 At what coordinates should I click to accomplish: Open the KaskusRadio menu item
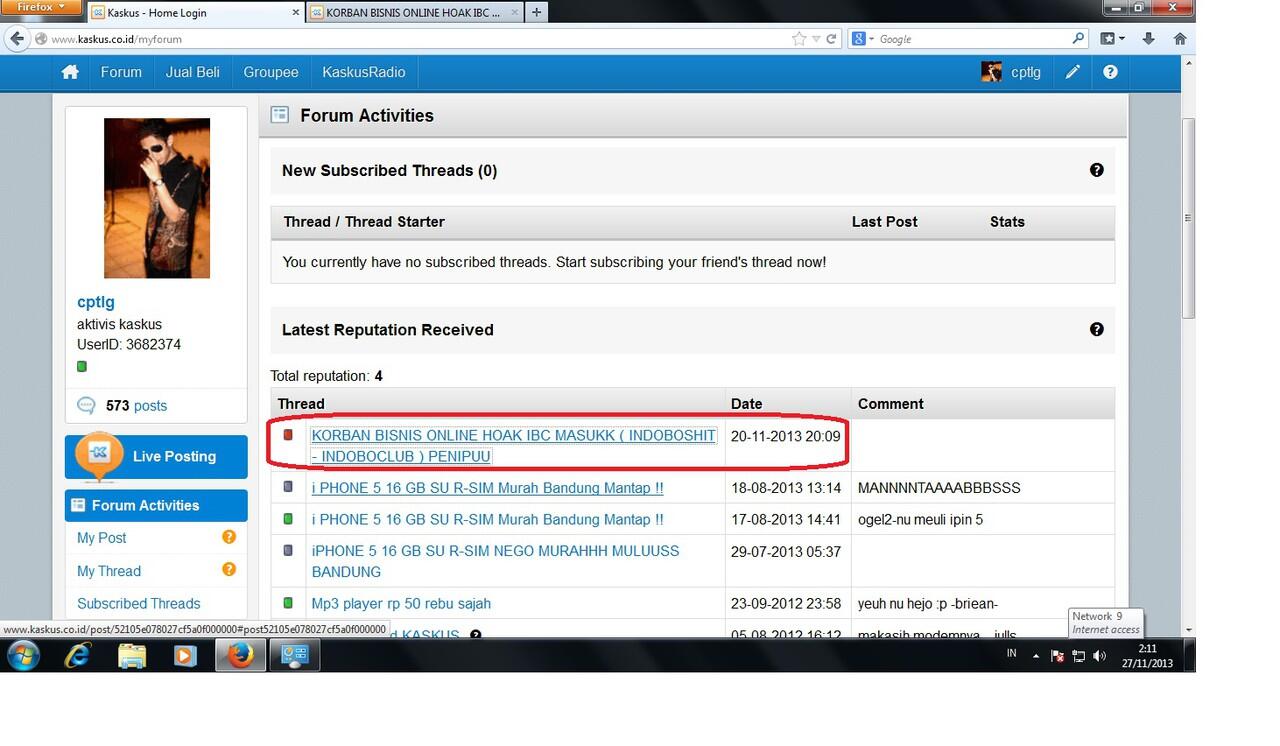coord(364,72)
